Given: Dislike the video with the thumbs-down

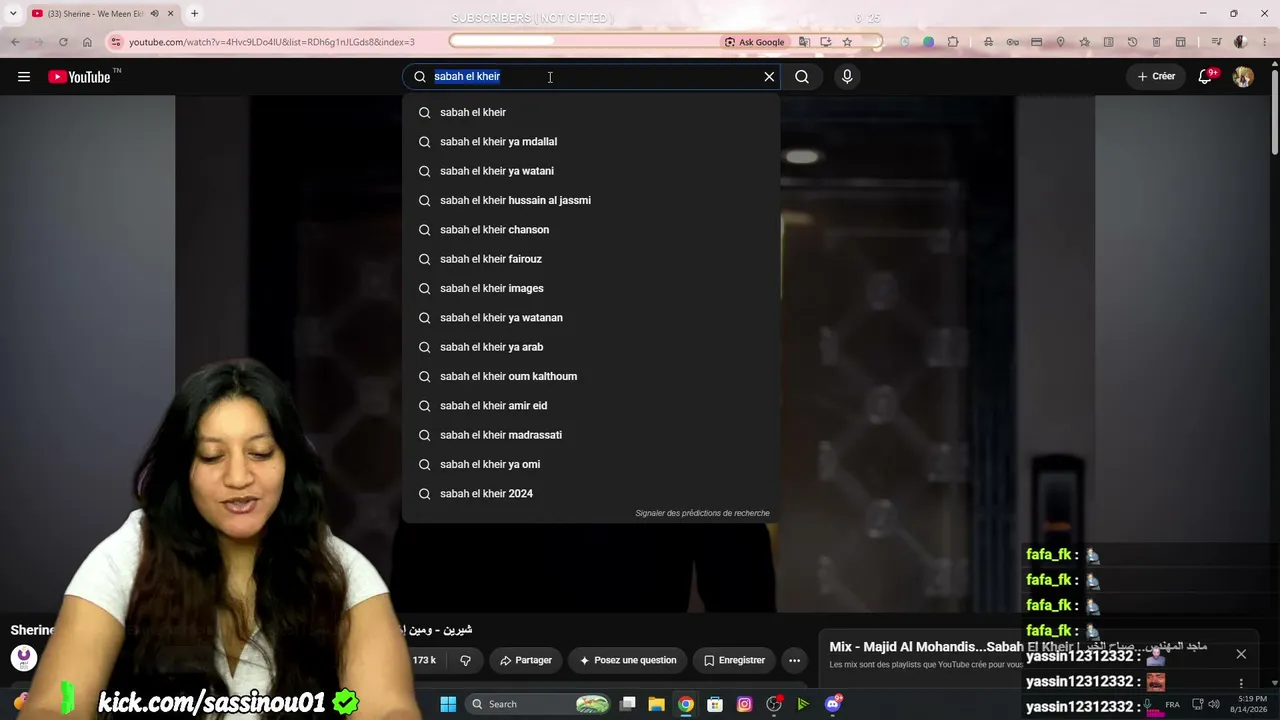Looking at the screenshot, I should 465,660.
